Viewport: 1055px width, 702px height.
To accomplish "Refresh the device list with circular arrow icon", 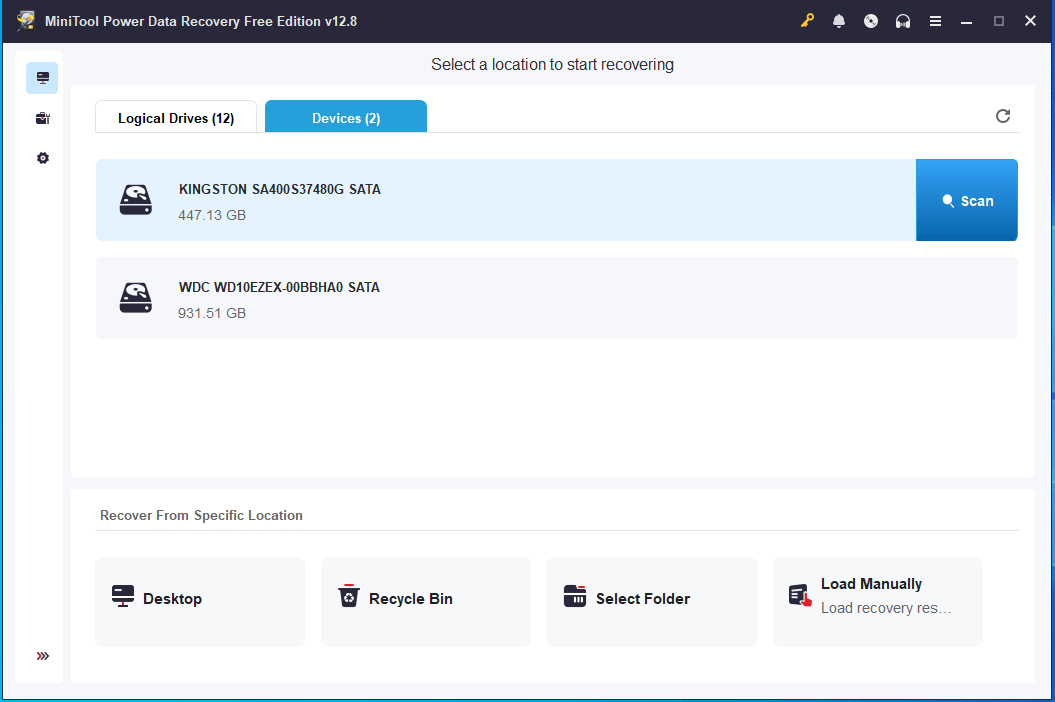I will click(x=1003, y=116).
